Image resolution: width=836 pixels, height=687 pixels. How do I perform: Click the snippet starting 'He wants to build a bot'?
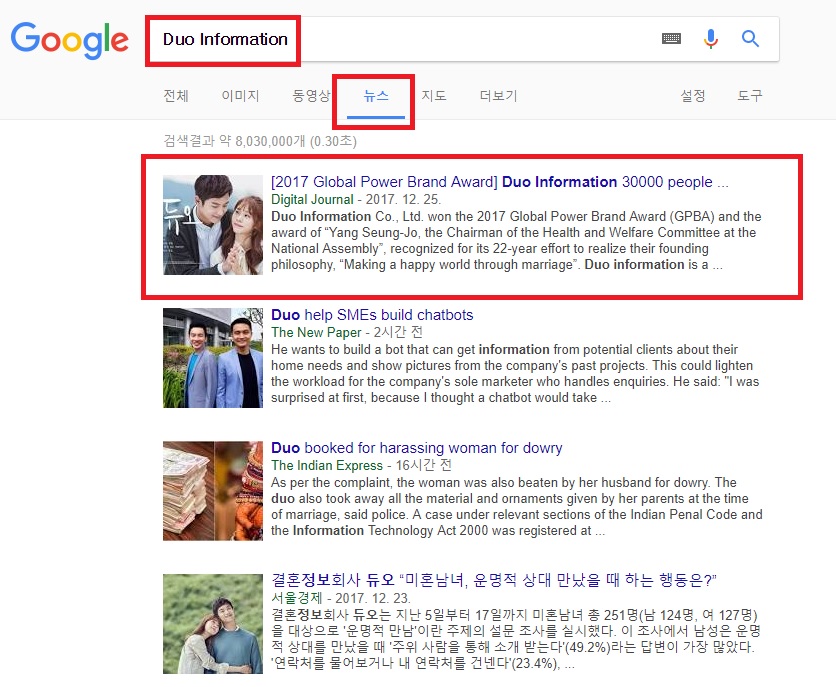point(515,374)
